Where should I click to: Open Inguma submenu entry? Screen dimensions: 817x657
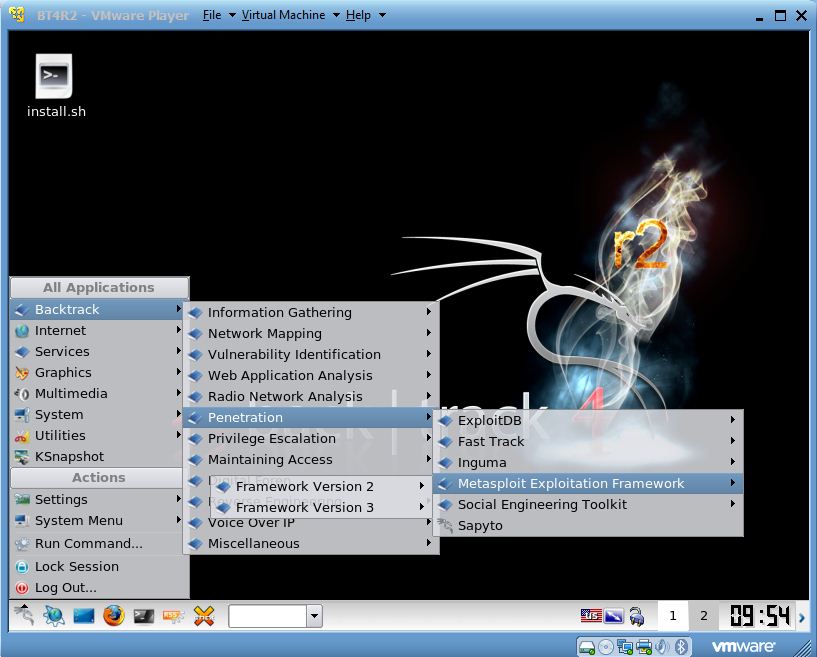588,462
